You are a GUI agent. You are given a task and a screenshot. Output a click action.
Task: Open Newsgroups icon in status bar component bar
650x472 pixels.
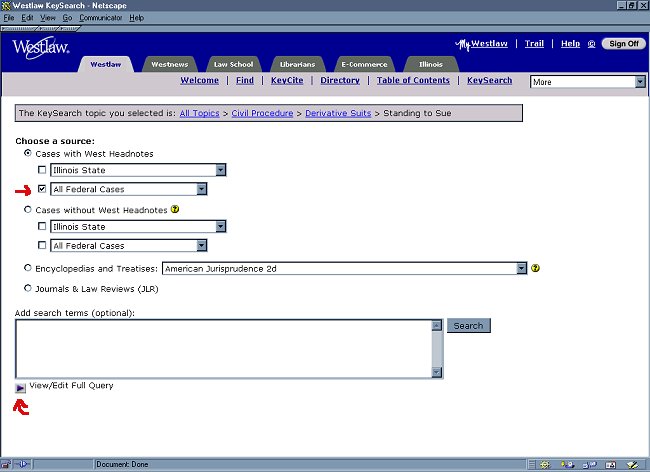pyautogui.click(x=589, y=465)
